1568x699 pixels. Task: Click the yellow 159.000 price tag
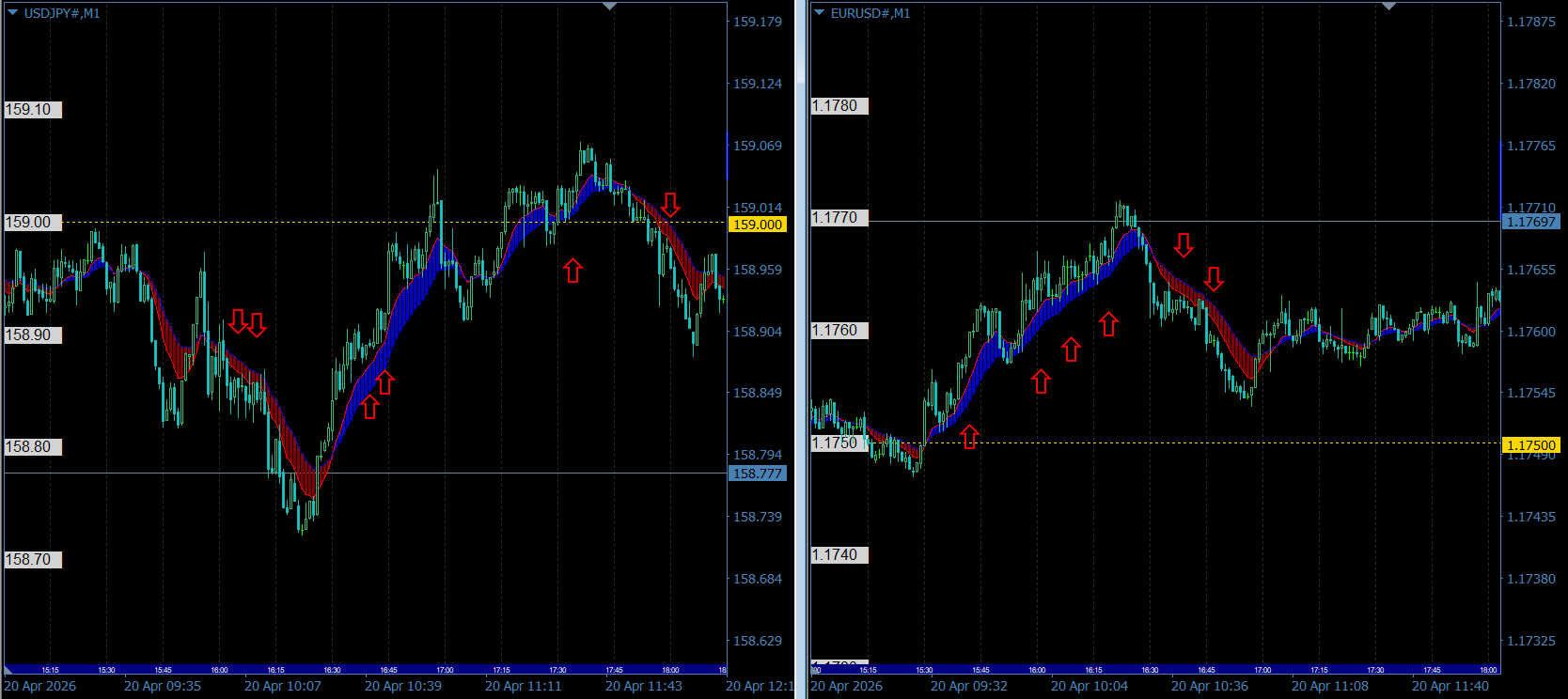pyautogui.click(x=757, y=225)
